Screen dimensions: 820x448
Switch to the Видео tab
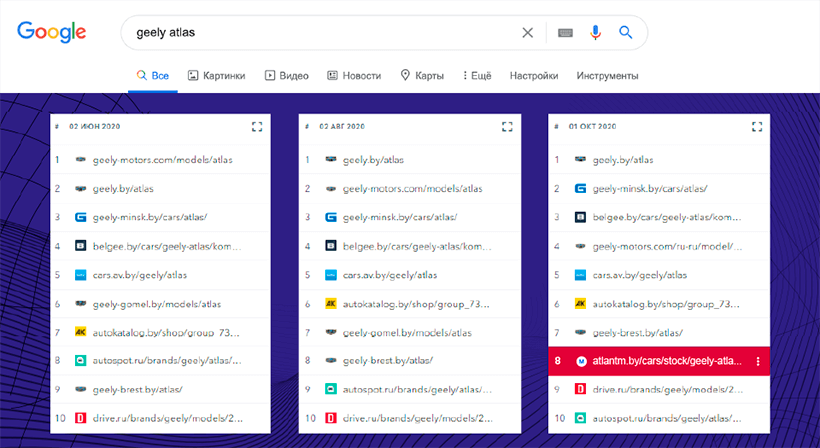(287, 76)
